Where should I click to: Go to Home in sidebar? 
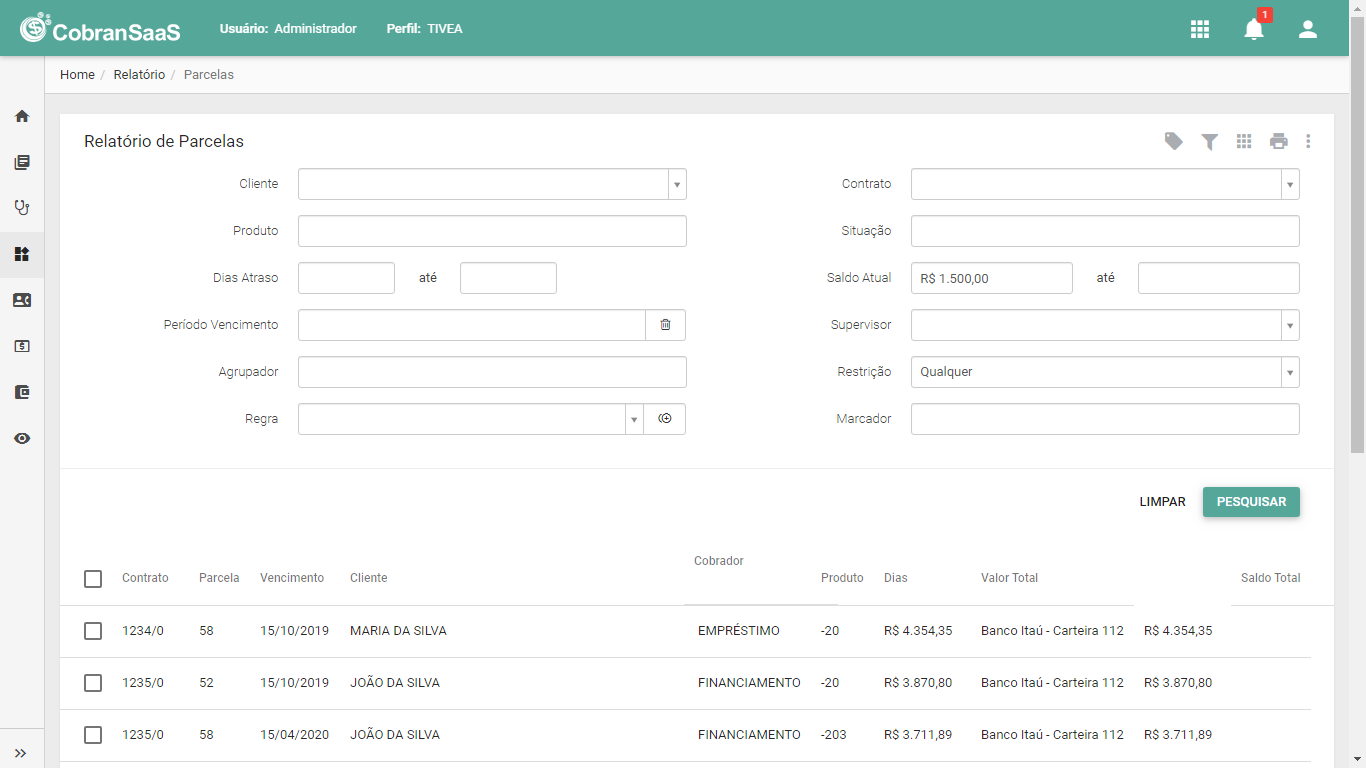tap(22, 116)
